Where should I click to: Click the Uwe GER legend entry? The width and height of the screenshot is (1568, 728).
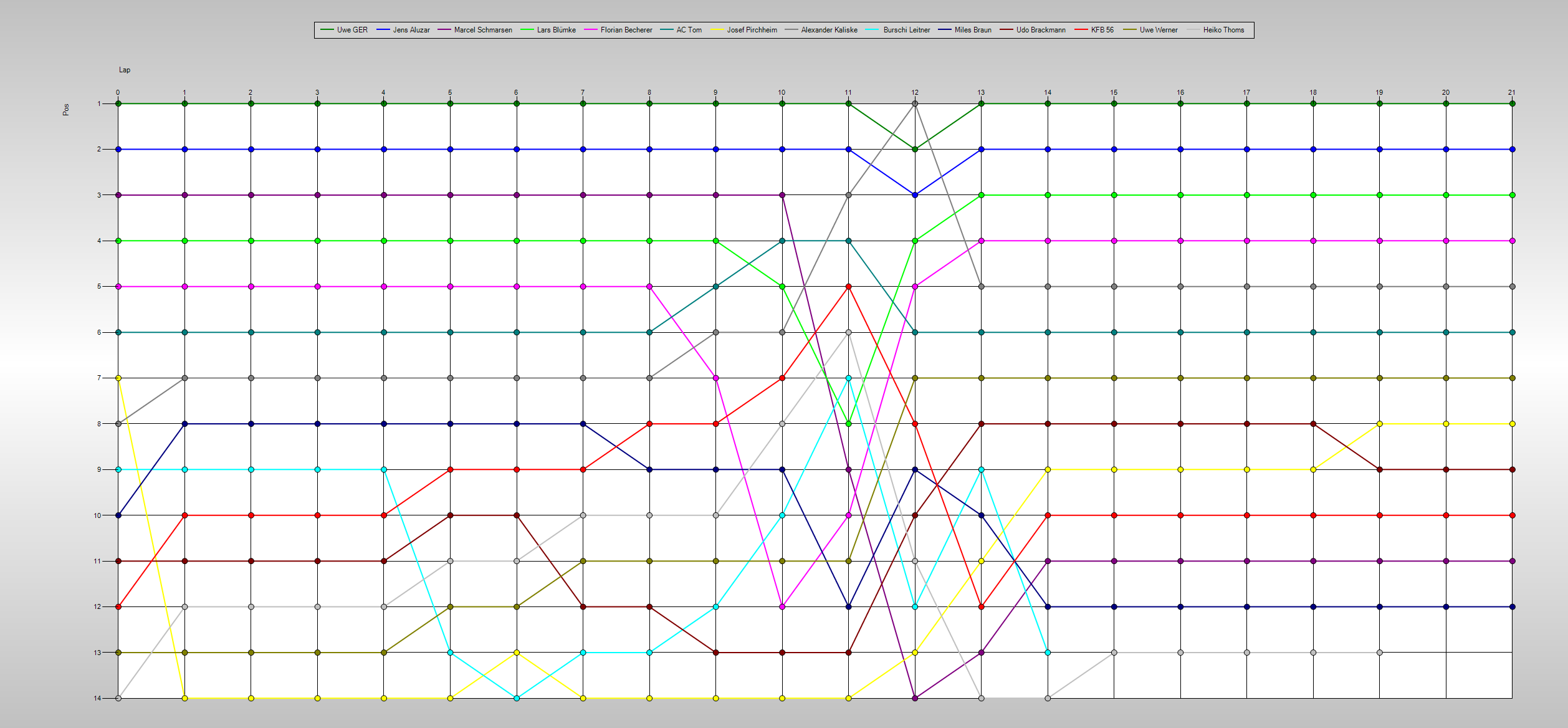[x=344, y=30]
